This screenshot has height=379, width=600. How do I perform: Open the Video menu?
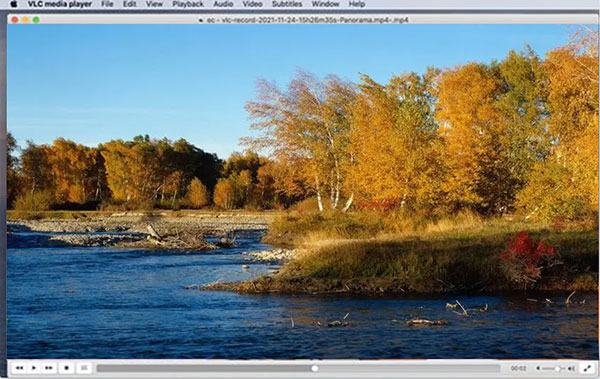(x=252, y=4)
